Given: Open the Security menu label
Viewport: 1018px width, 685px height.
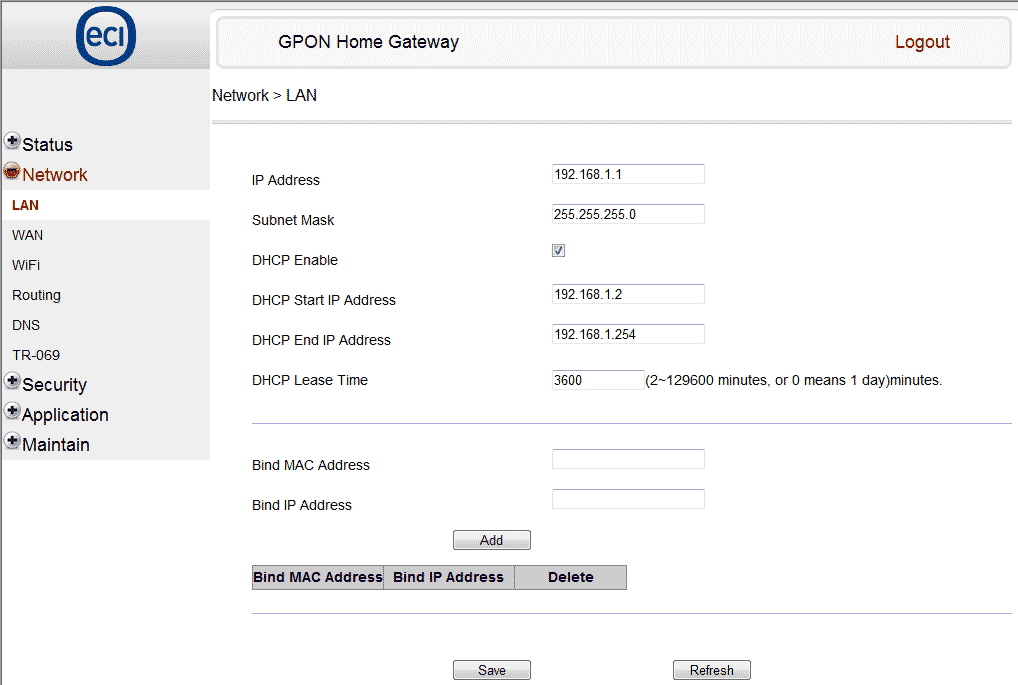Looking at the screenshot, I should 54,385.
